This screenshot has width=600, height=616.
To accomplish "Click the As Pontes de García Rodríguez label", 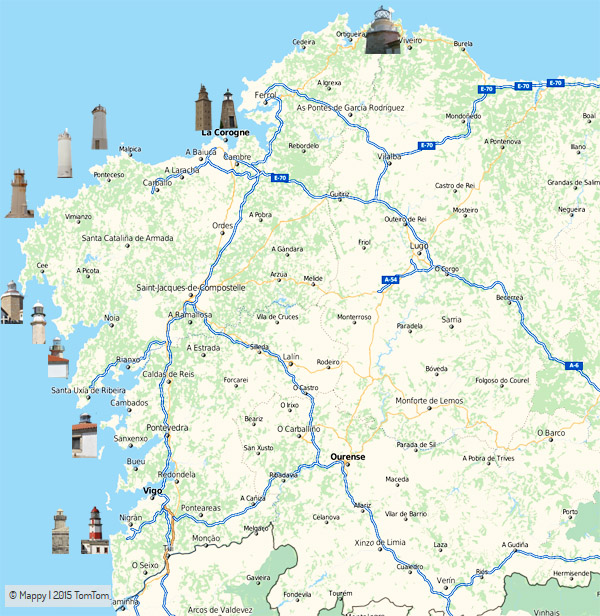I will (350, 108).
